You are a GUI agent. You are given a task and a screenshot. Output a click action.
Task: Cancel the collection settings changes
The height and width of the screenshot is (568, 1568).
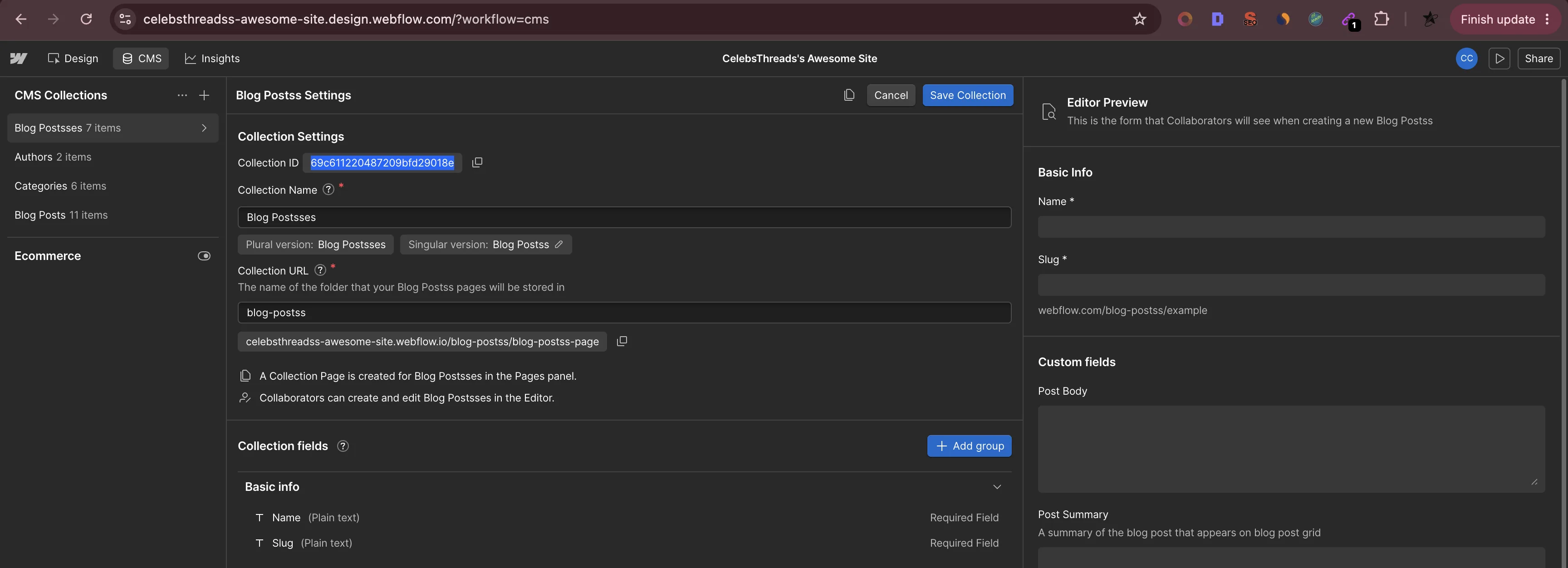tap(891, 95)
